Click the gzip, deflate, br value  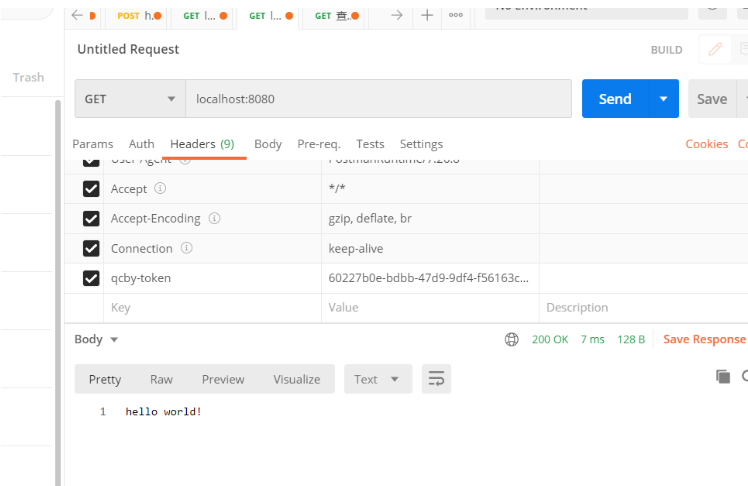370,218
